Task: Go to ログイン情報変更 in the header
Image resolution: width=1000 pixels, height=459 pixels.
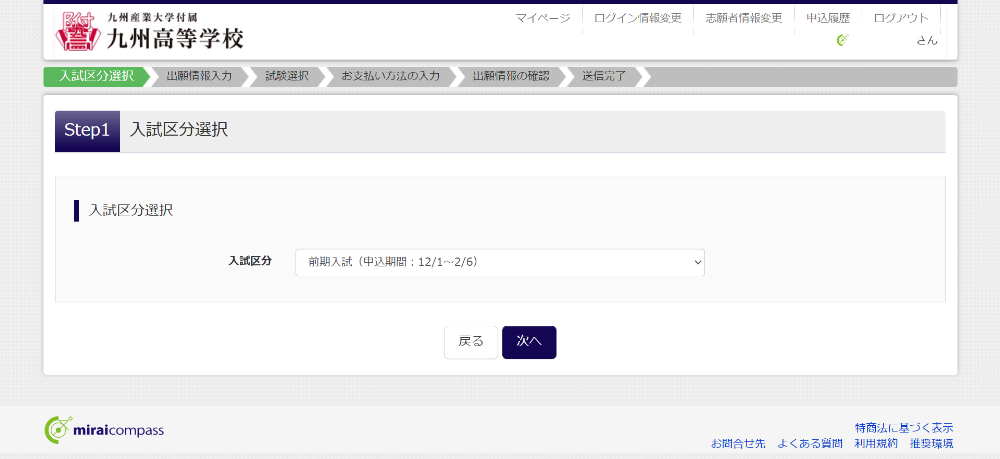Action: pos(637,18)
